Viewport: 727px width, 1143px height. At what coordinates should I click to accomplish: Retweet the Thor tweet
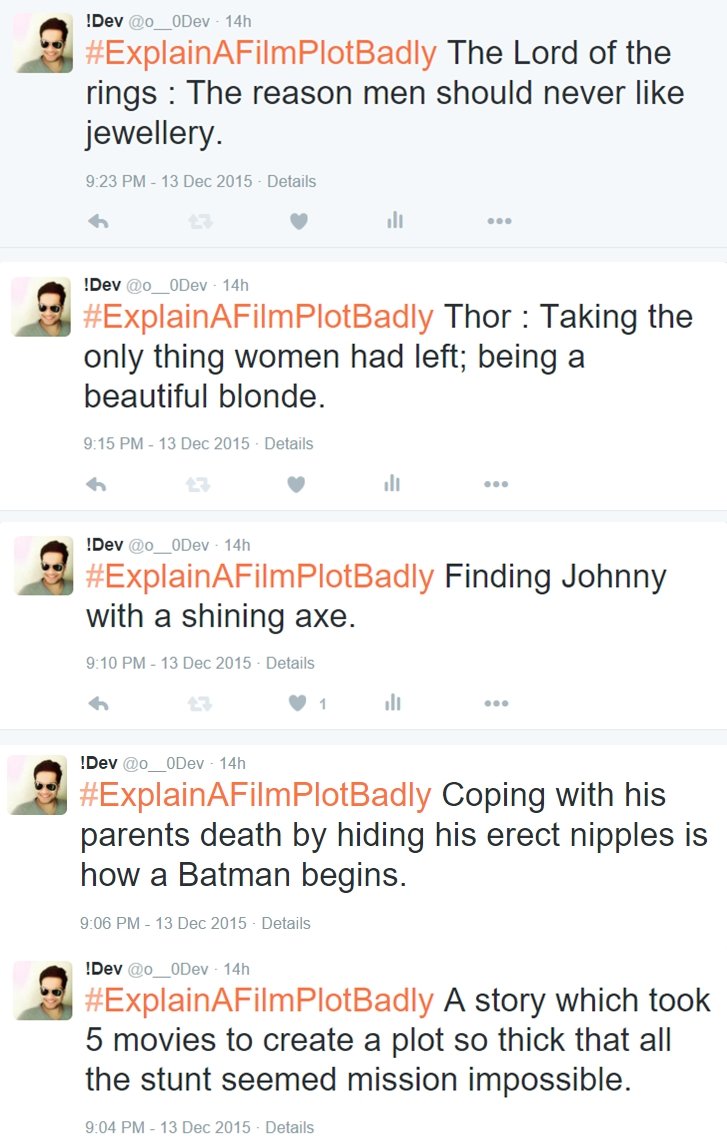[197, 485]
